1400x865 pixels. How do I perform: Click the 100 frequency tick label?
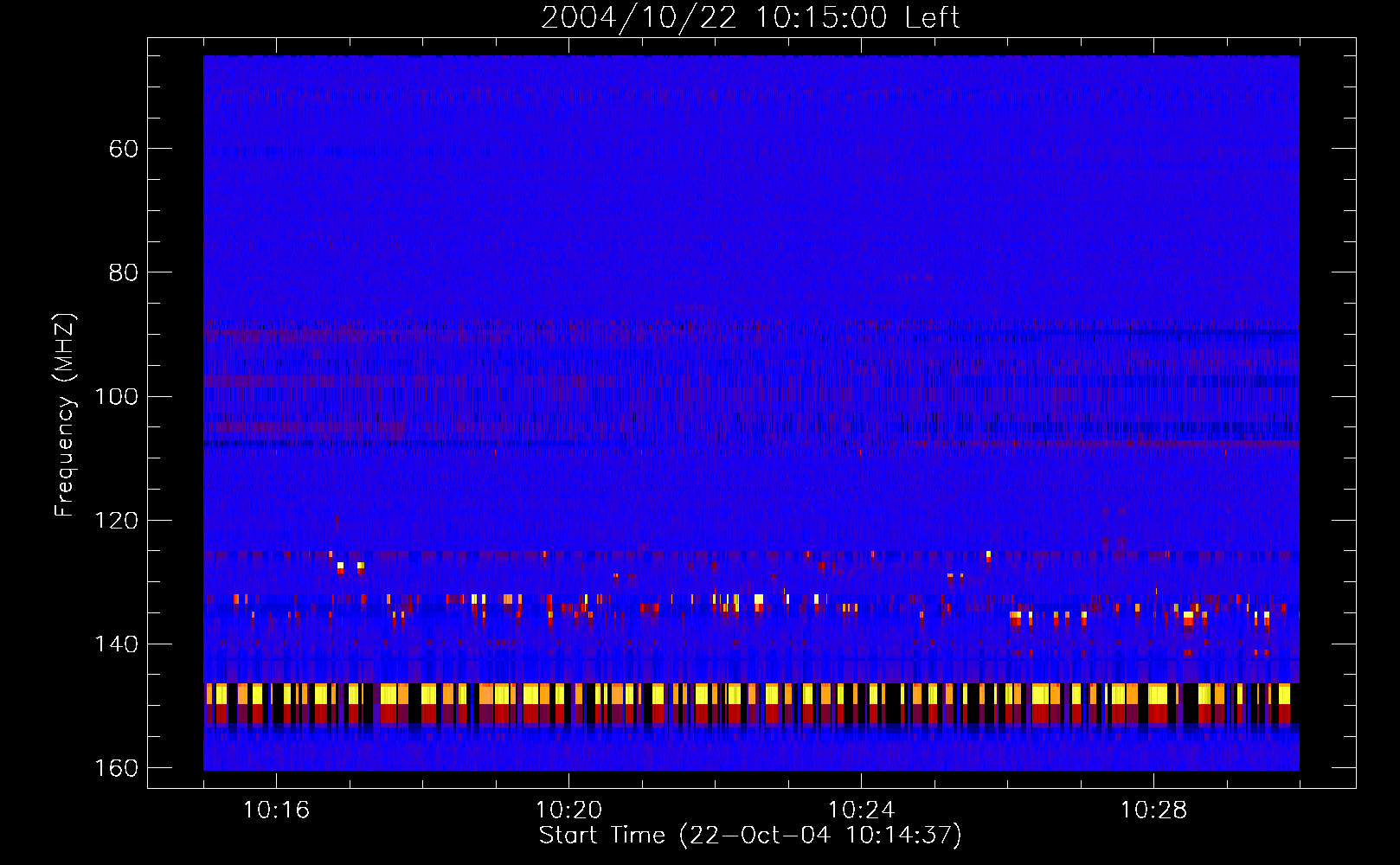(115, 396)
